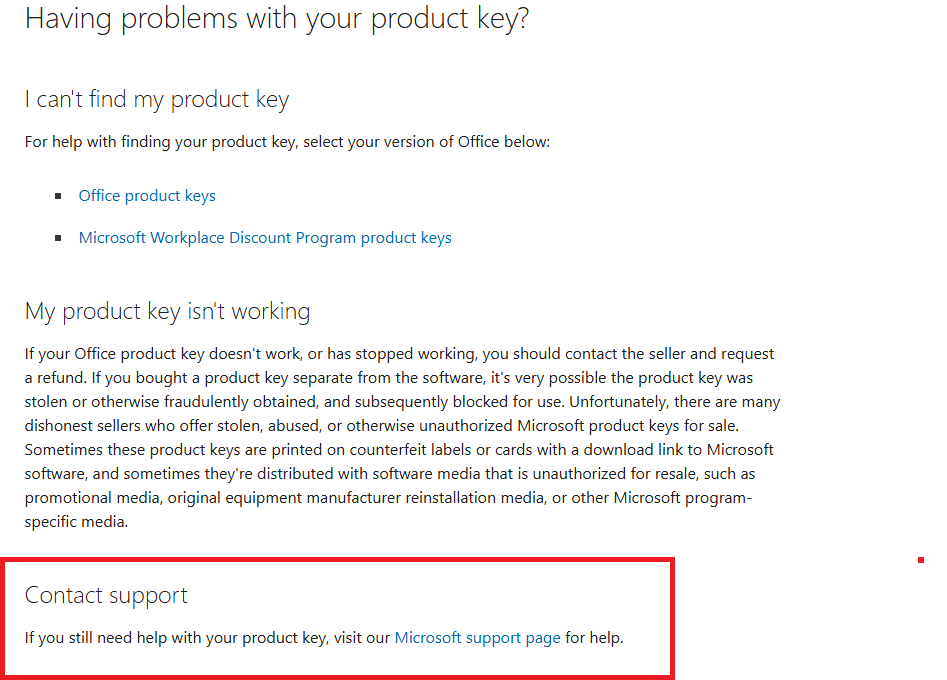
Task: Click the 'Contact support' heading
Action: pos(106,595)
